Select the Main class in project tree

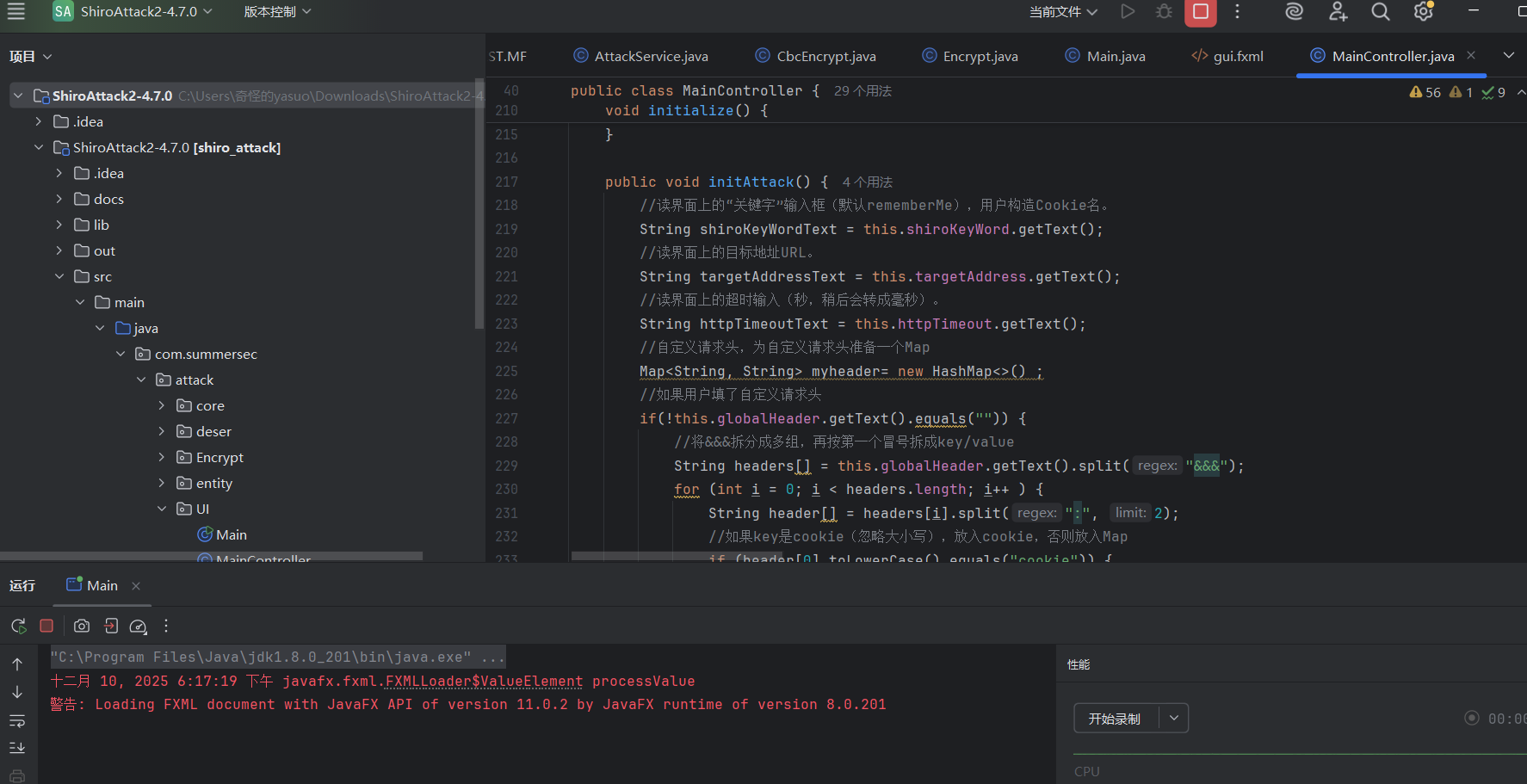231,534
